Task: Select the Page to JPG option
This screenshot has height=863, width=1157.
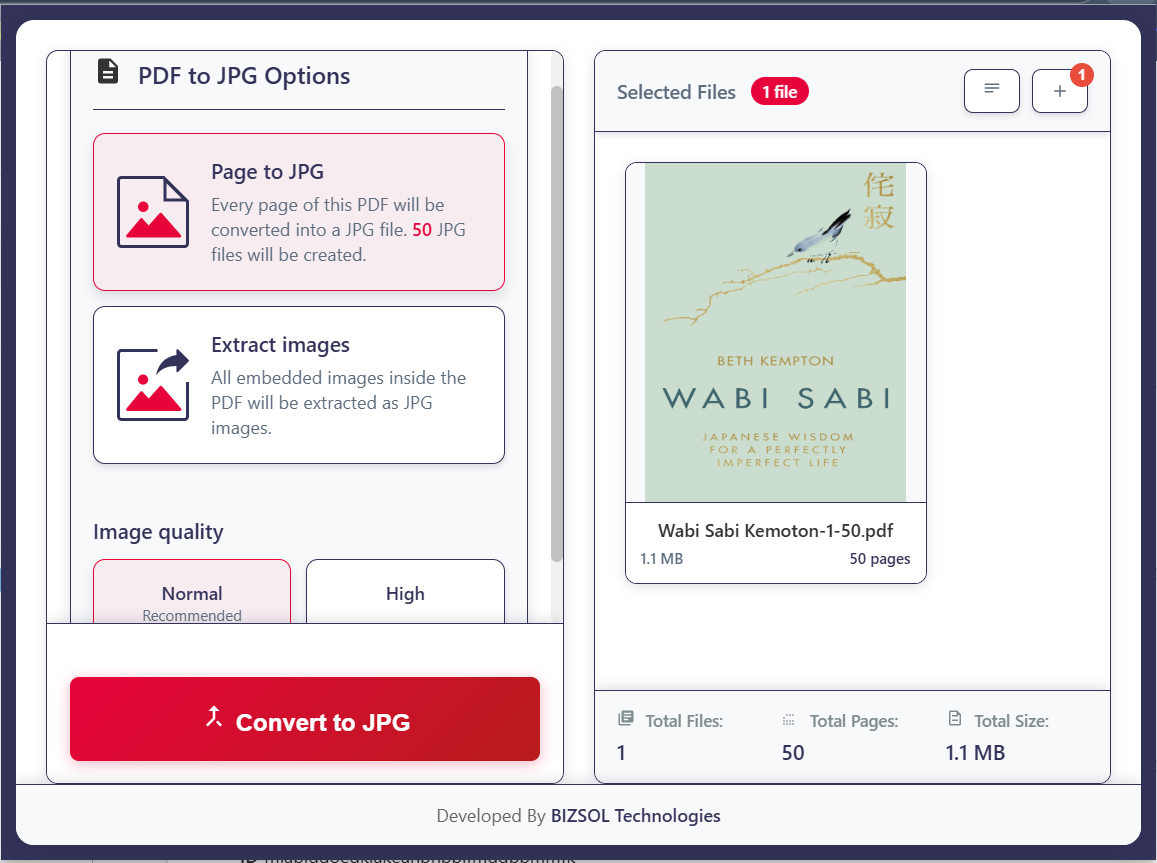Action: [298, 212]
